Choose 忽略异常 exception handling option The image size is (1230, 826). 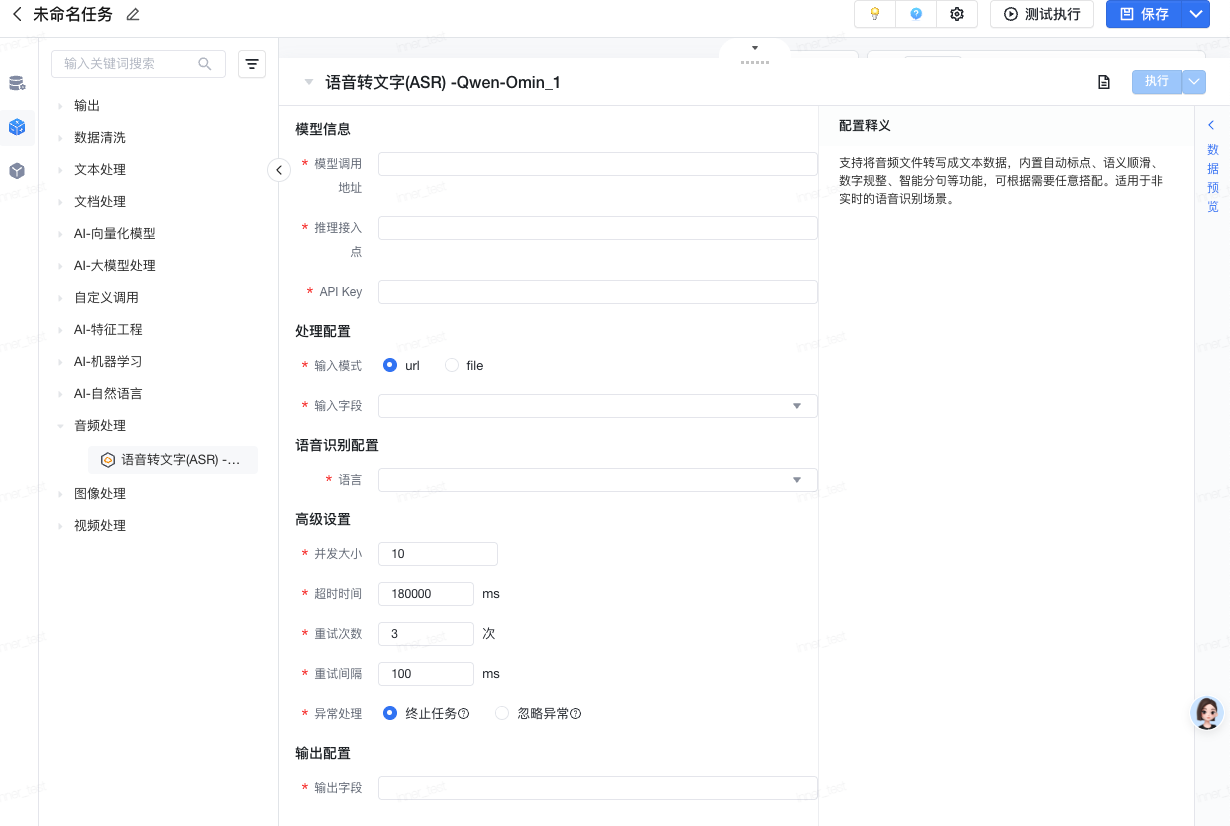pyautogui.click(x=502, y=714)
